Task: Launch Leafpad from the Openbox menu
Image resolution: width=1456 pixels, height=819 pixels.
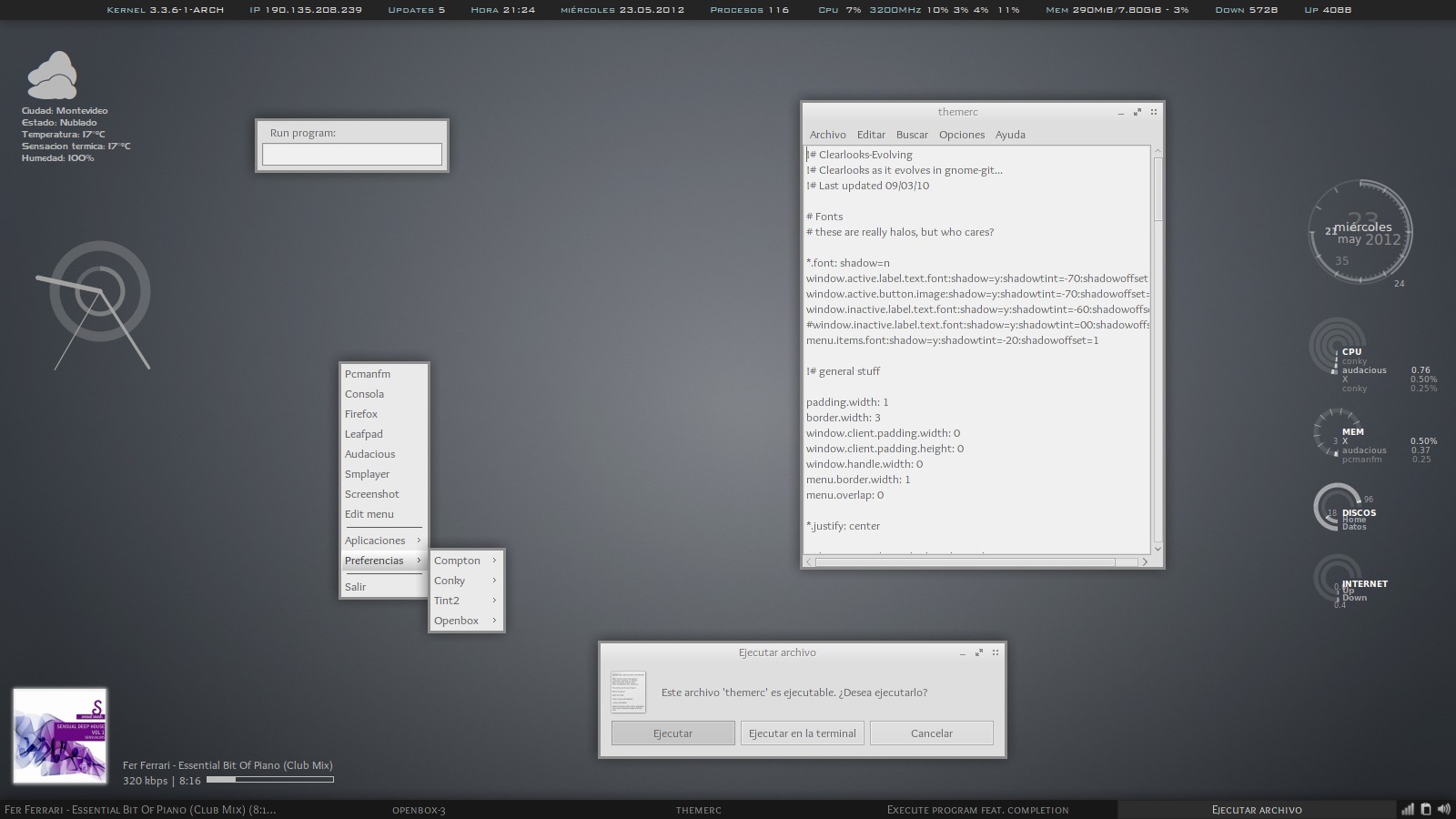Action: 384,434
